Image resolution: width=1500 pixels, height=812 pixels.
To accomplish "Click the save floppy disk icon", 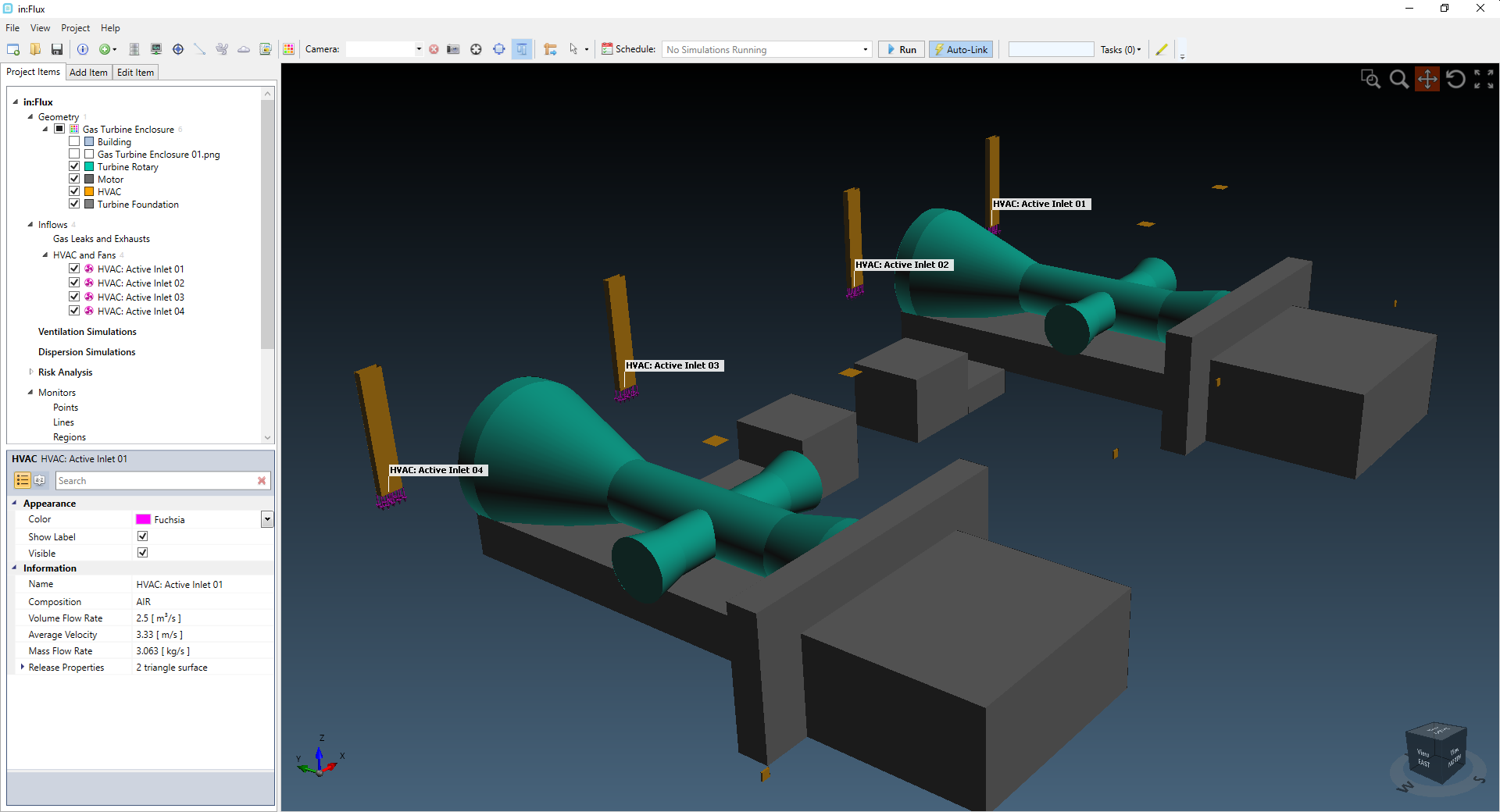I will pos(57,49).
